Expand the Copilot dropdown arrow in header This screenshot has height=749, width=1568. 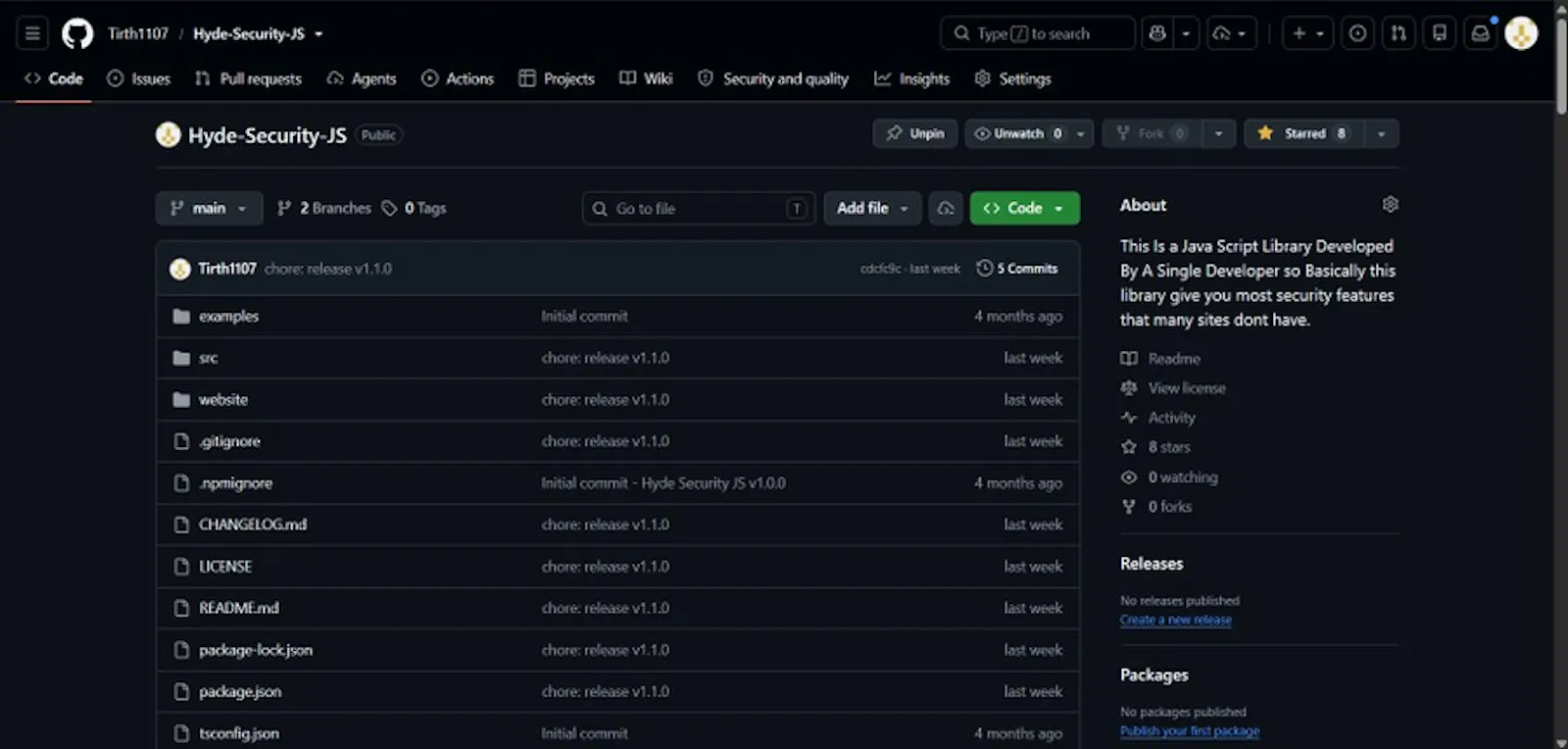tap(1186, 33)
